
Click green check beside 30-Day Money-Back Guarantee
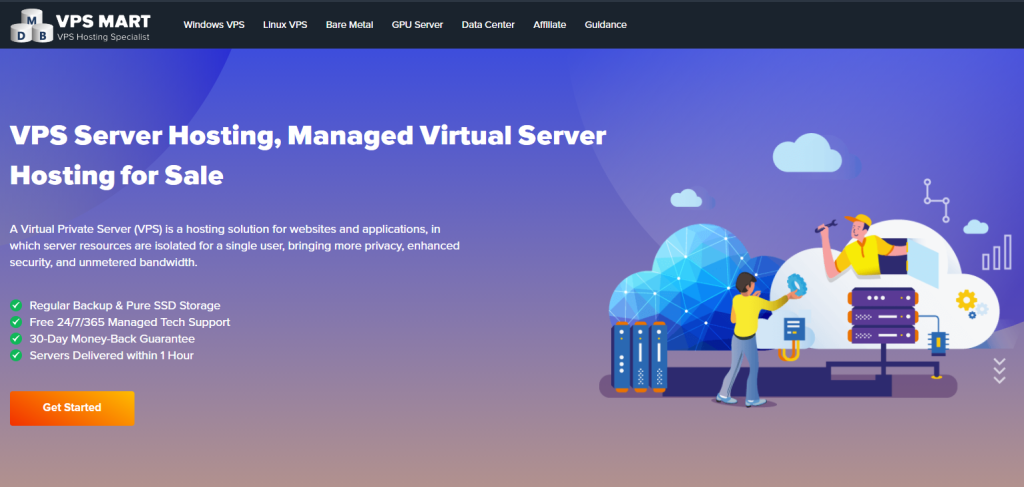[x=16, y=339]
